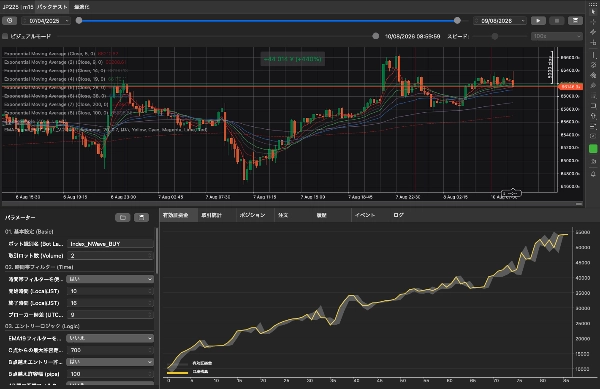Viewport: 600px width, 389px height.
Task: Click the field showing 700
Action: [x=110, y=350]
